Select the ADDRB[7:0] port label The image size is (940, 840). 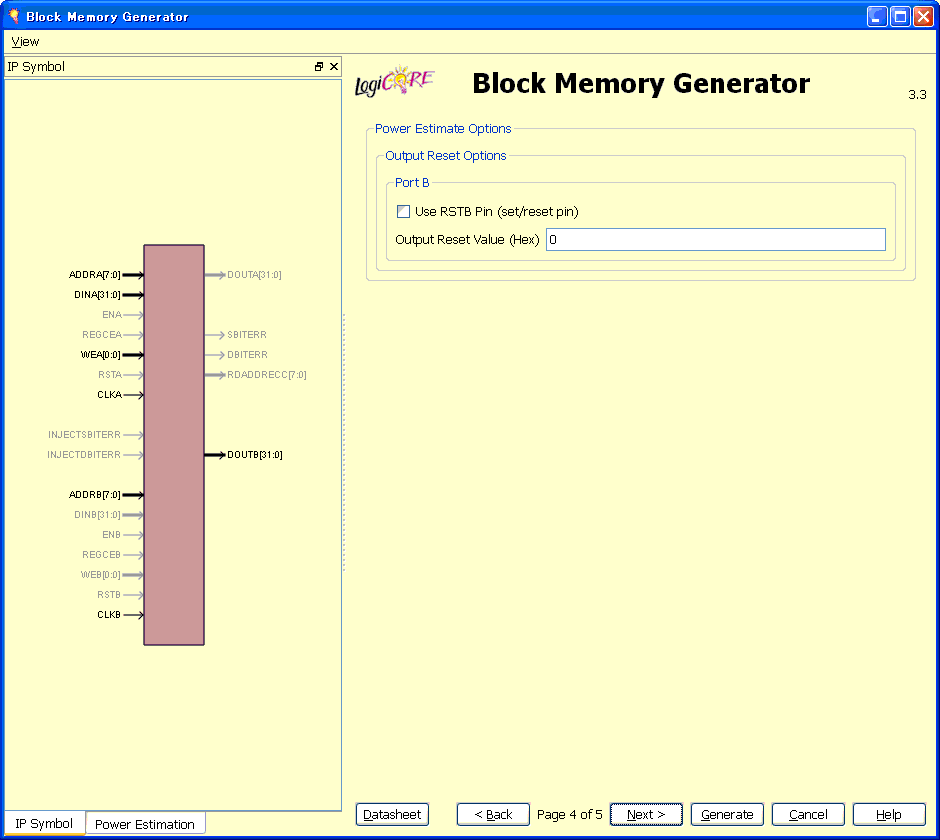95,495
